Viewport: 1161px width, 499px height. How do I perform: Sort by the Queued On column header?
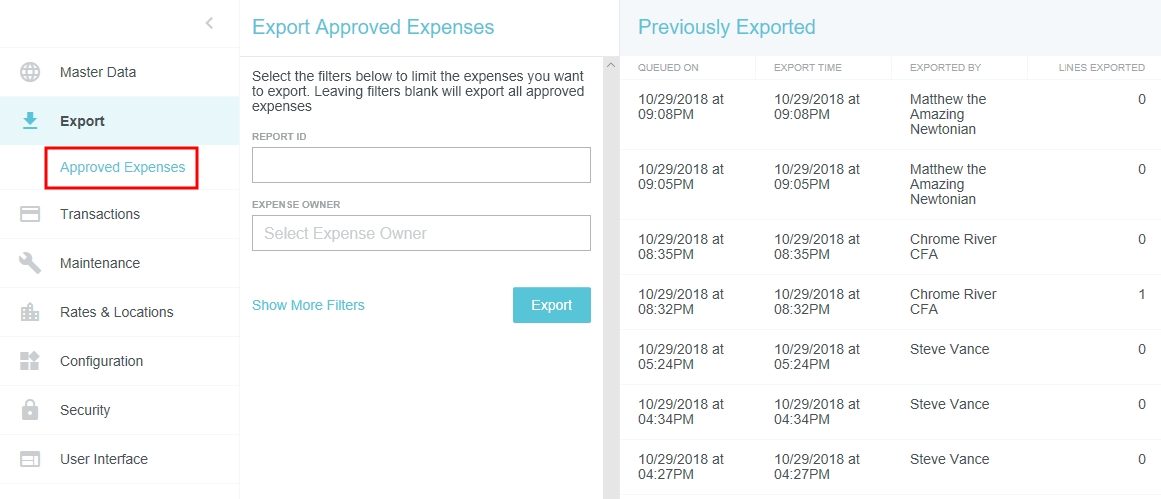coord(668,68)
